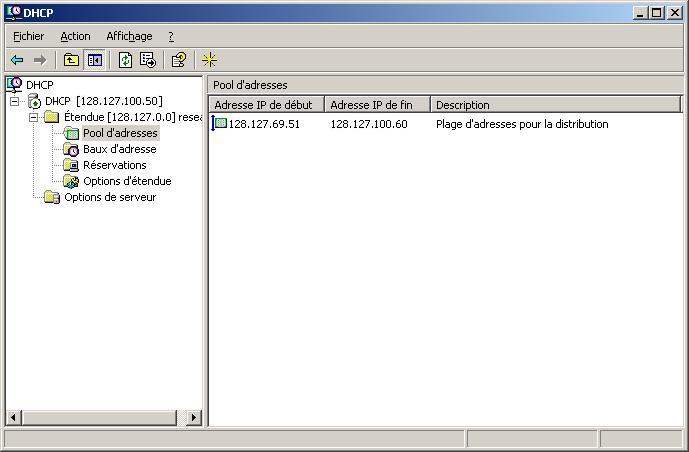This screenshot has width=689, height=452.
Task: Open the ? help menu
Action: [171, 36]
